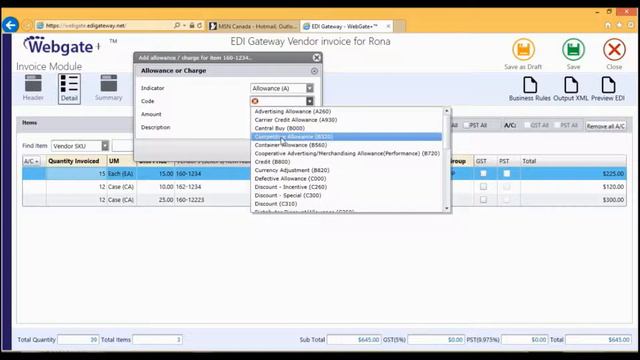Collapse the Allowance or Charge panel
The width and height of the screenshot is (640, 360).
pyautogui.click(x=314, y=71)
